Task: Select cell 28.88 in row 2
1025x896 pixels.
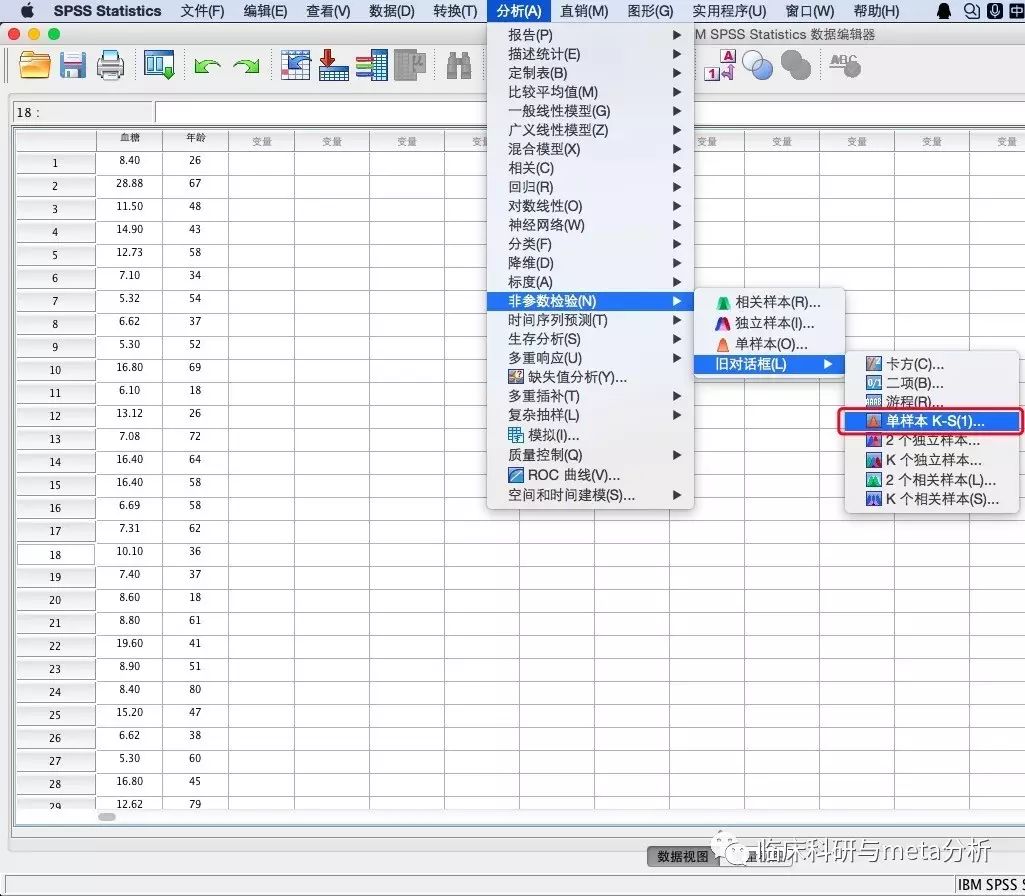Action: coord(129,184)
